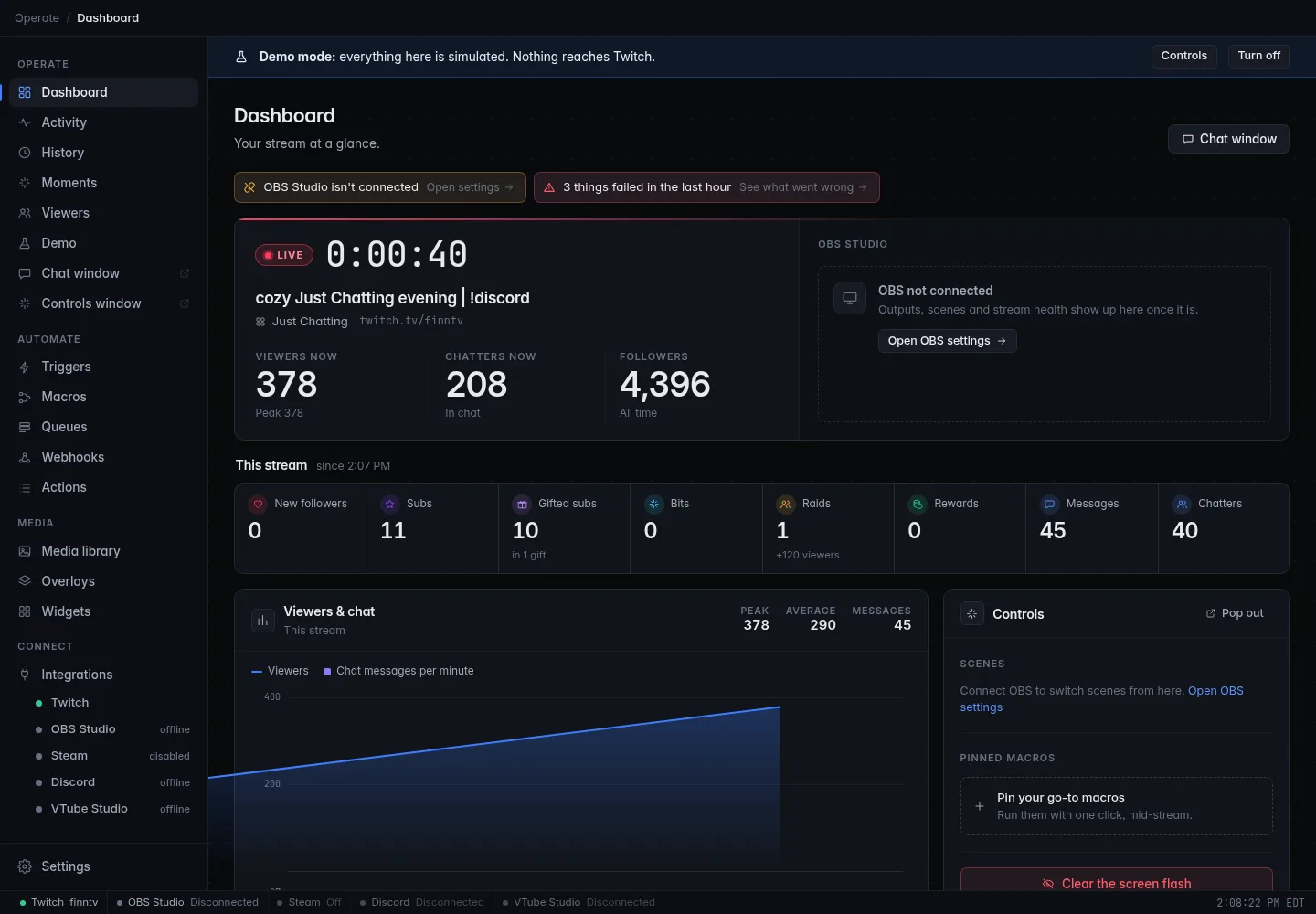Screen dimensions: 1316x914
Task: Click the Widgets grid icon
Action: coord(25,611)
